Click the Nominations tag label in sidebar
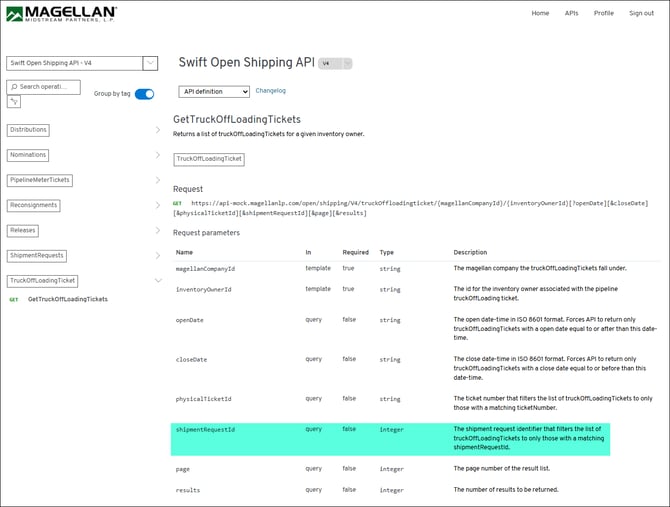 coord(28,155)
